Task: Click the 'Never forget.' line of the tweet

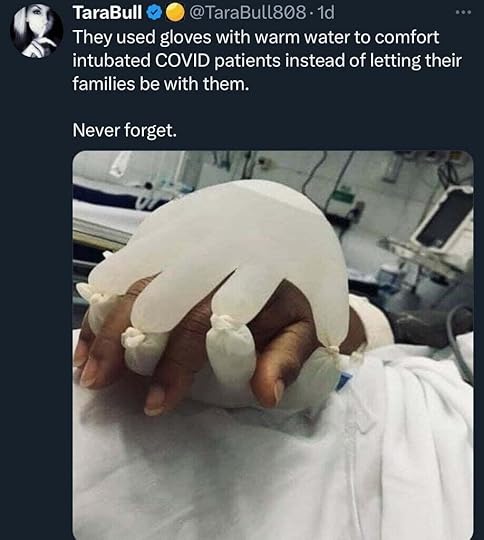Action: 125,130
